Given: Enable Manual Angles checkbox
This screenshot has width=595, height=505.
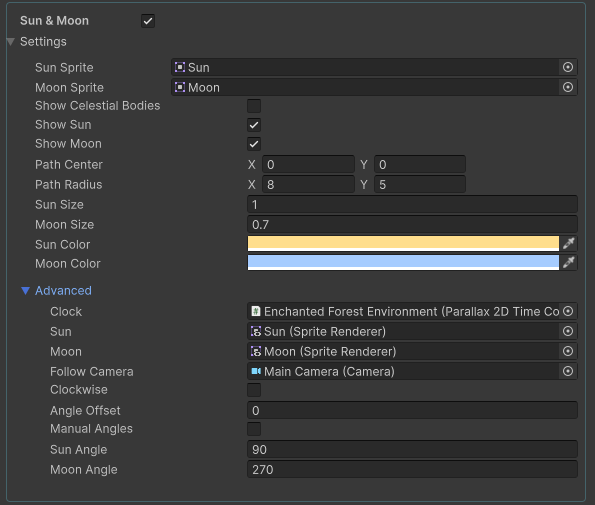Looking at the screenshot, I should pyautogui.click(x=254, y=429).
